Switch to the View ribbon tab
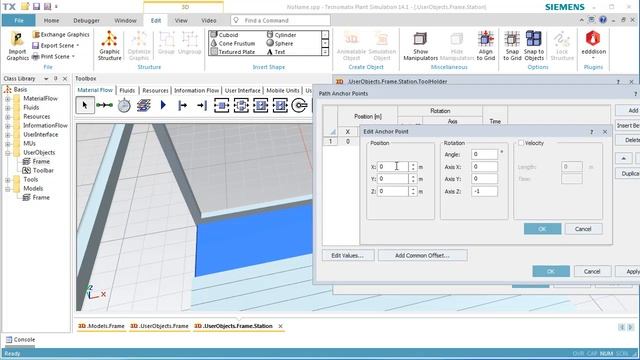This screenshot has height=360, width=640. (181, 20)
